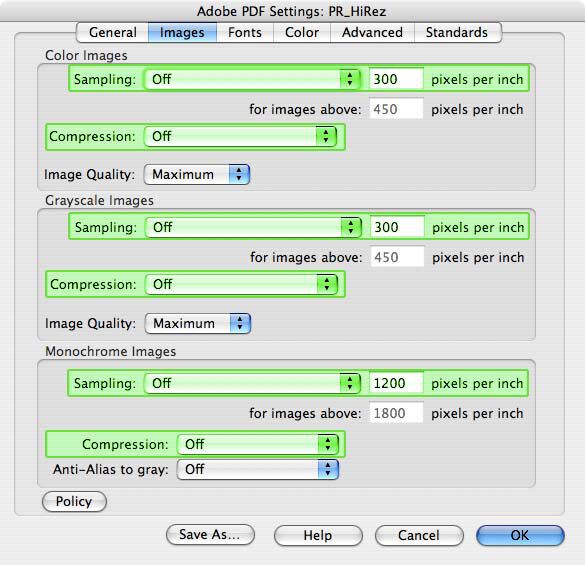Image resolution: width=585 pixels, height=565 pixels.
Task: Switch to the Advanced tab
Action: (372, 32)
